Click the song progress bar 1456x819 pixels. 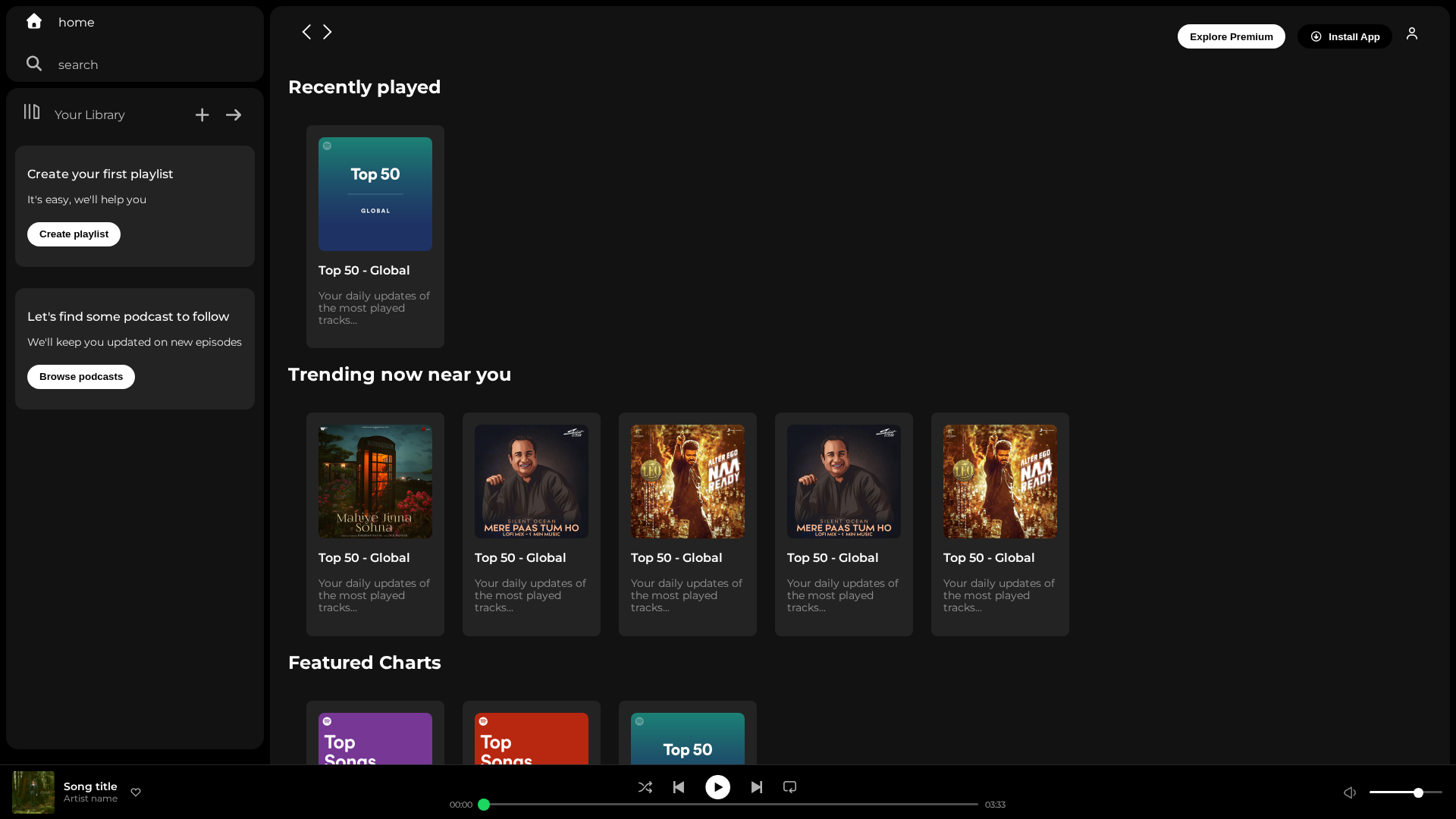(x=728, y=805)
